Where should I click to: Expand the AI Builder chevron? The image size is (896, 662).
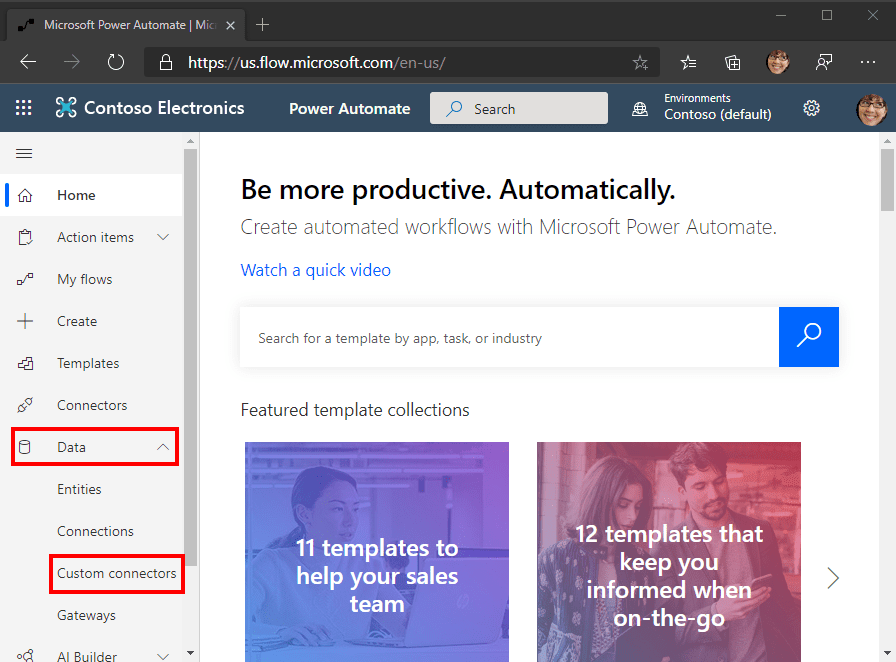163,656
